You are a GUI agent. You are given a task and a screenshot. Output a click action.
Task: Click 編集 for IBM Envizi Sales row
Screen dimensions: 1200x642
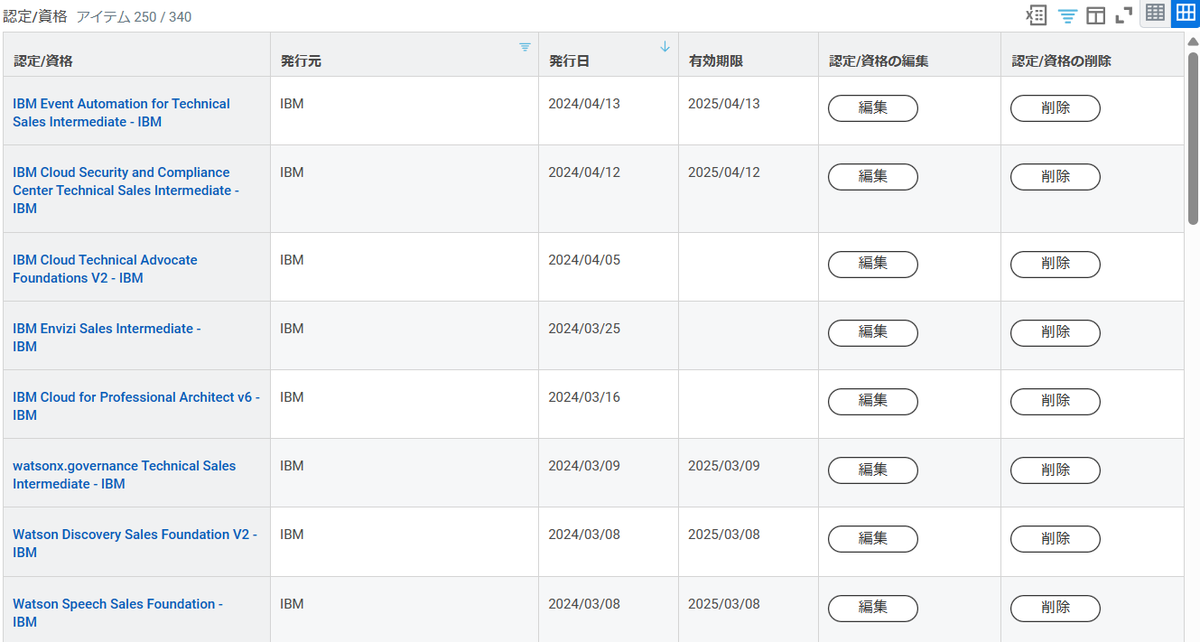point(873,333)
